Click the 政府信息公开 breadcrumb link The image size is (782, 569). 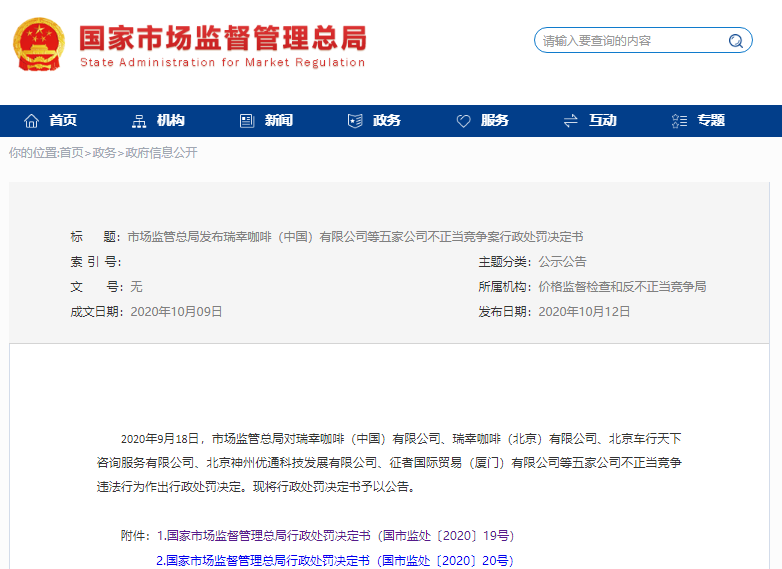(161, 153)
